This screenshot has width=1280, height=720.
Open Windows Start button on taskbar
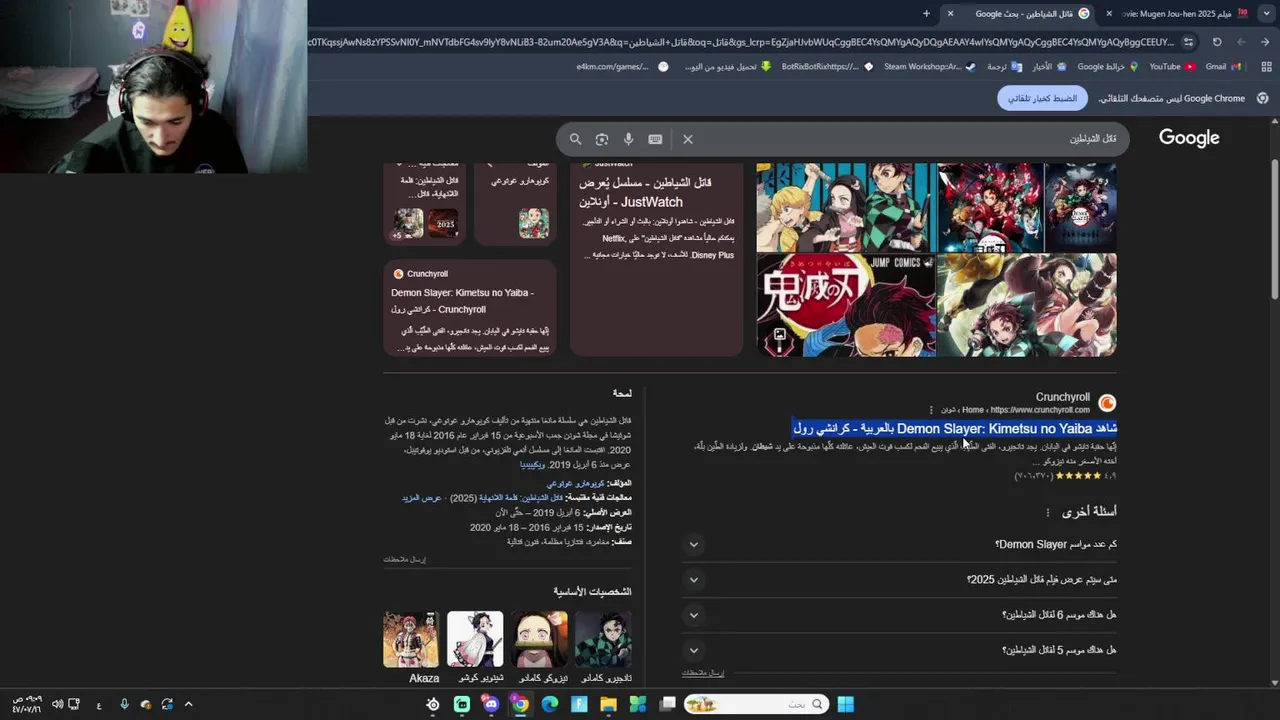[x=846, y=704]
